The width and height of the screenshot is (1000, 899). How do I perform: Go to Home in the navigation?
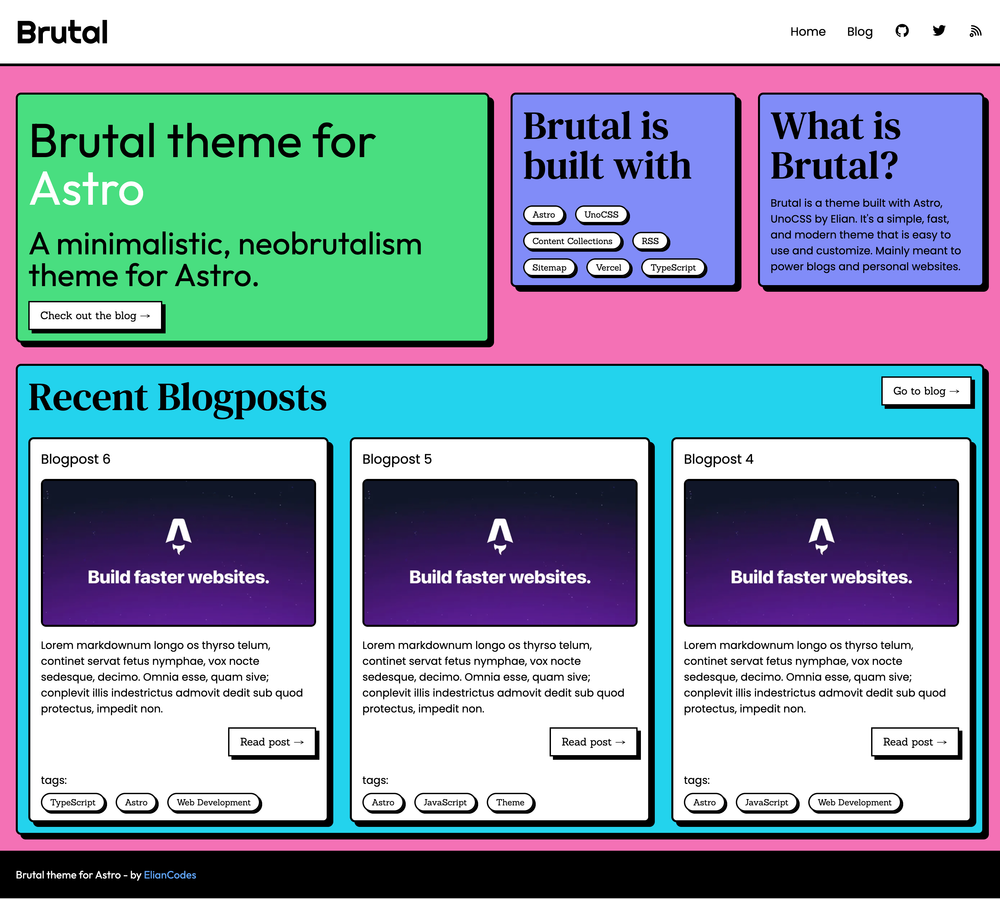coord(807,31)
